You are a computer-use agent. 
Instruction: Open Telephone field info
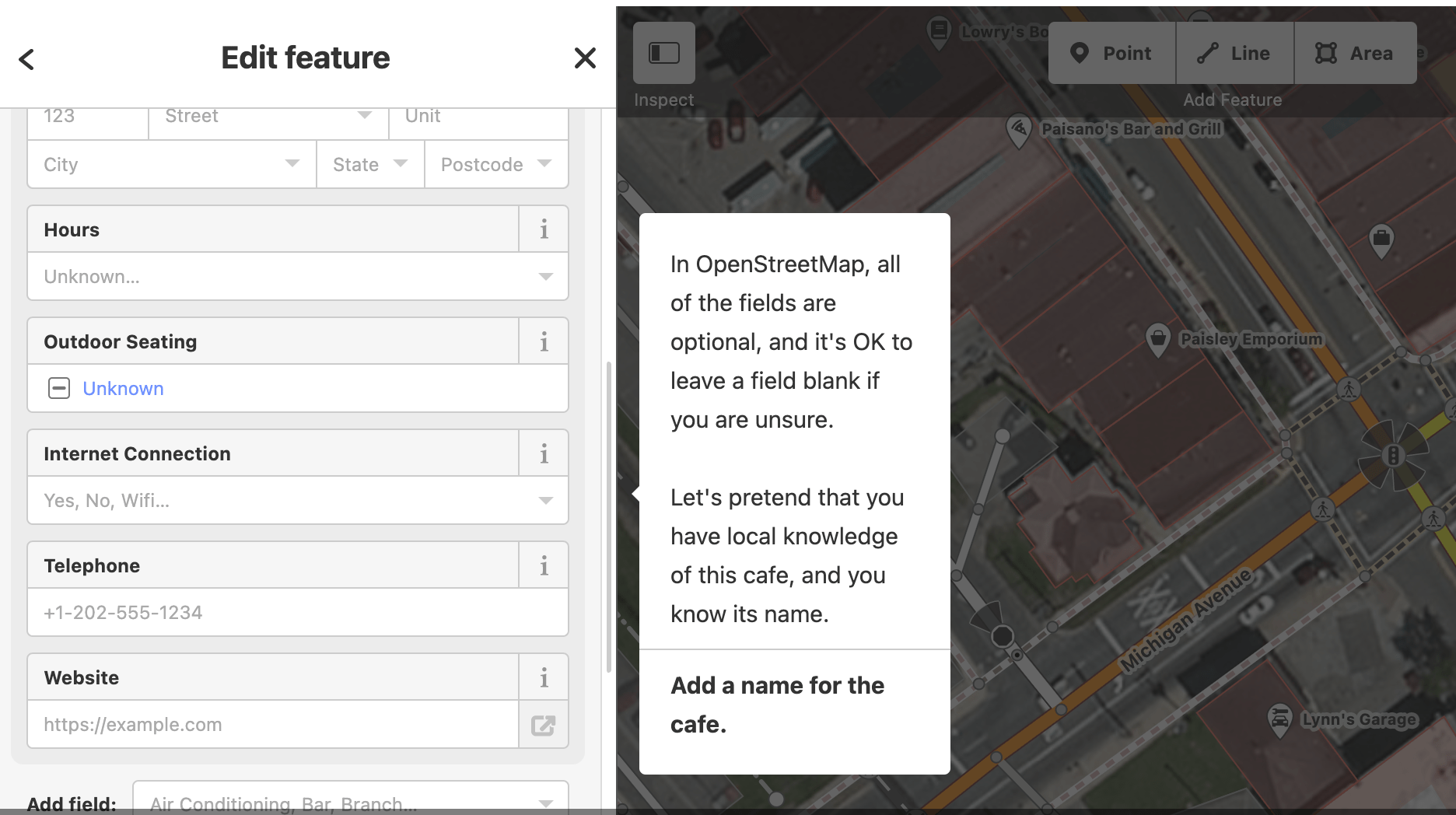[x=544, y=565]
